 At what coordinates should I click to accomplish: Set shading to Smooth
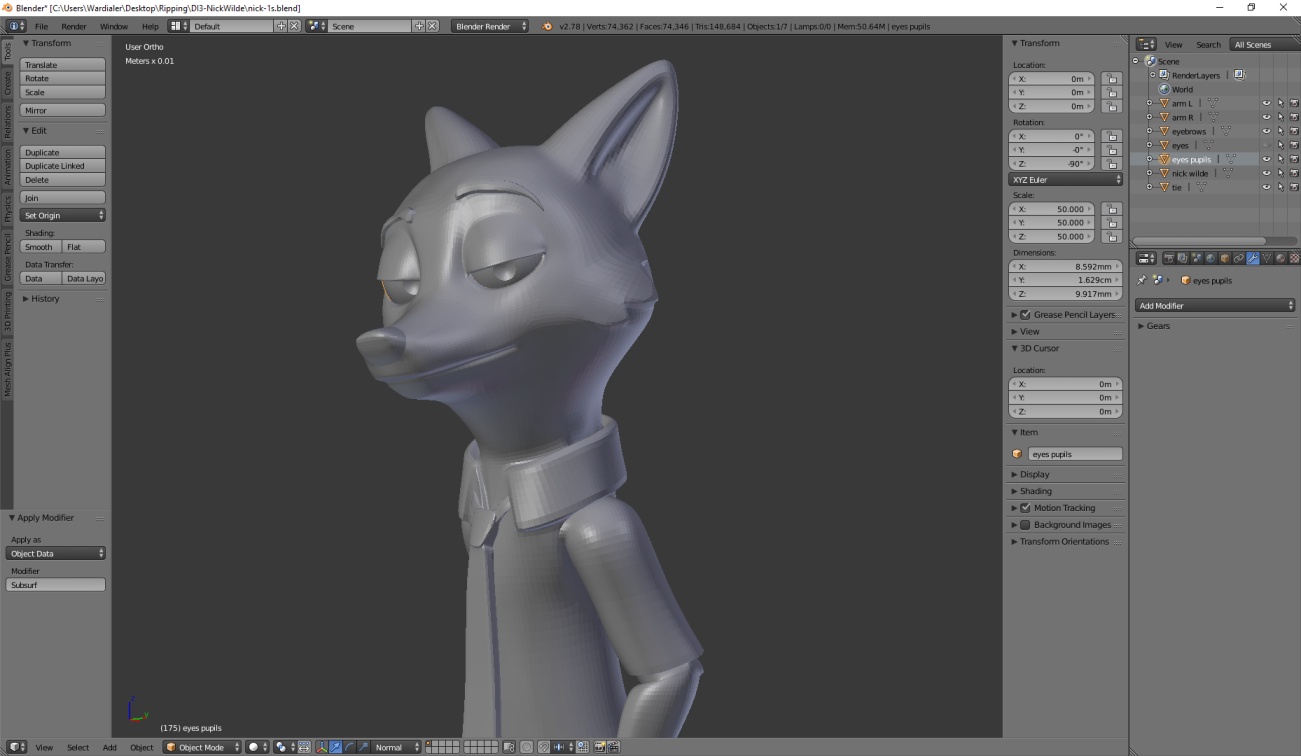(40, 247)
